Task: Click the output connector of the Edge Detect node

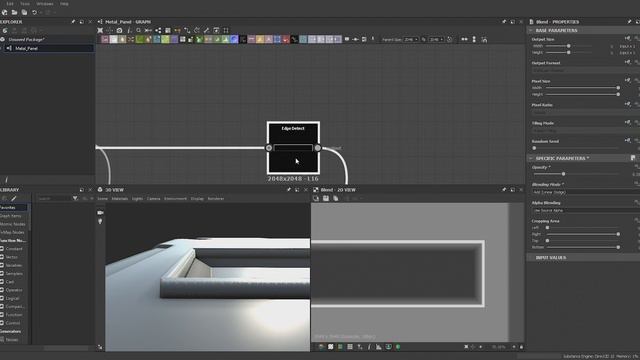Action: pos(318,148)
